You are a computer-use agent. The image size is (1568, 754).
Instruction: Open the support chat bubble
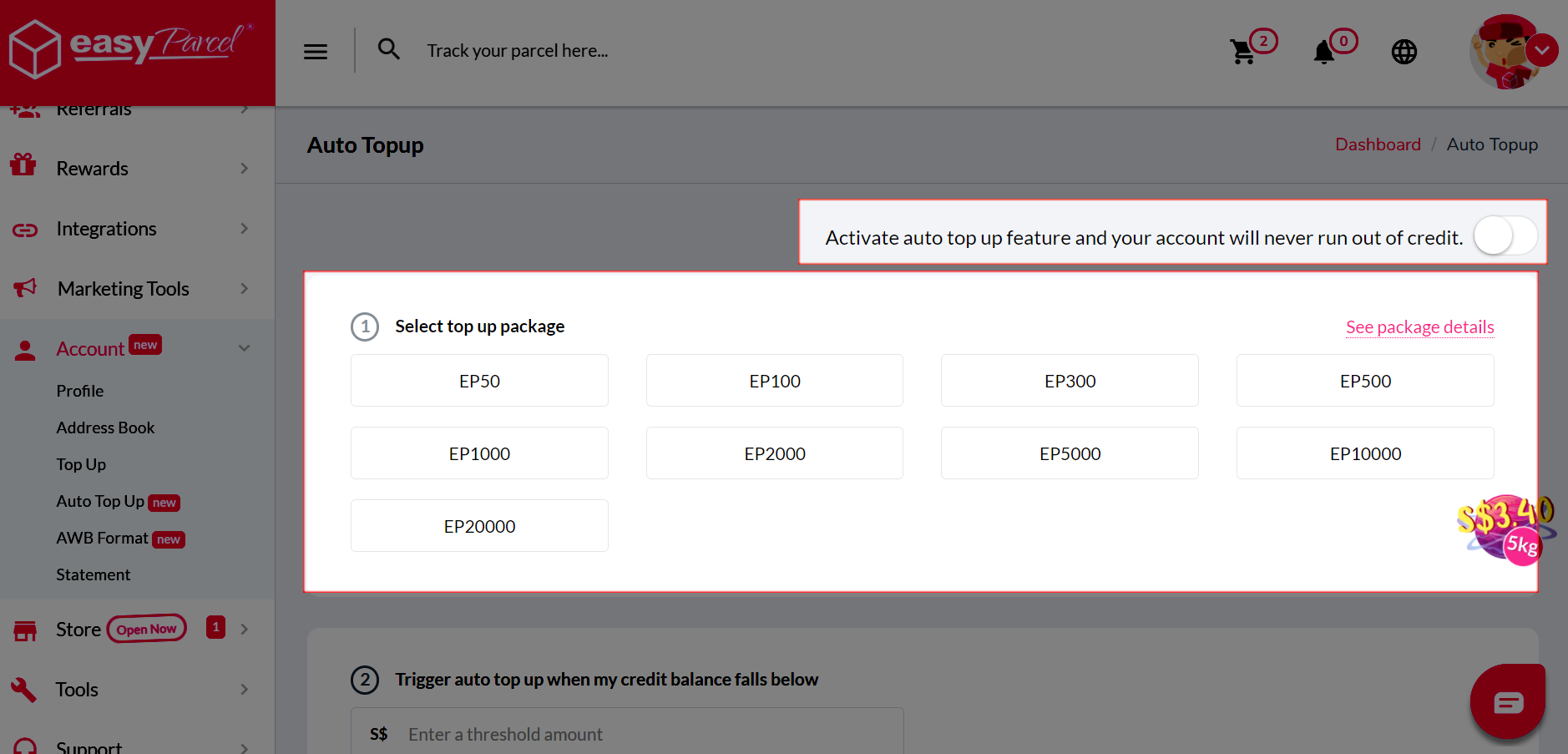pyautogui.click(x=1508, y=701)
